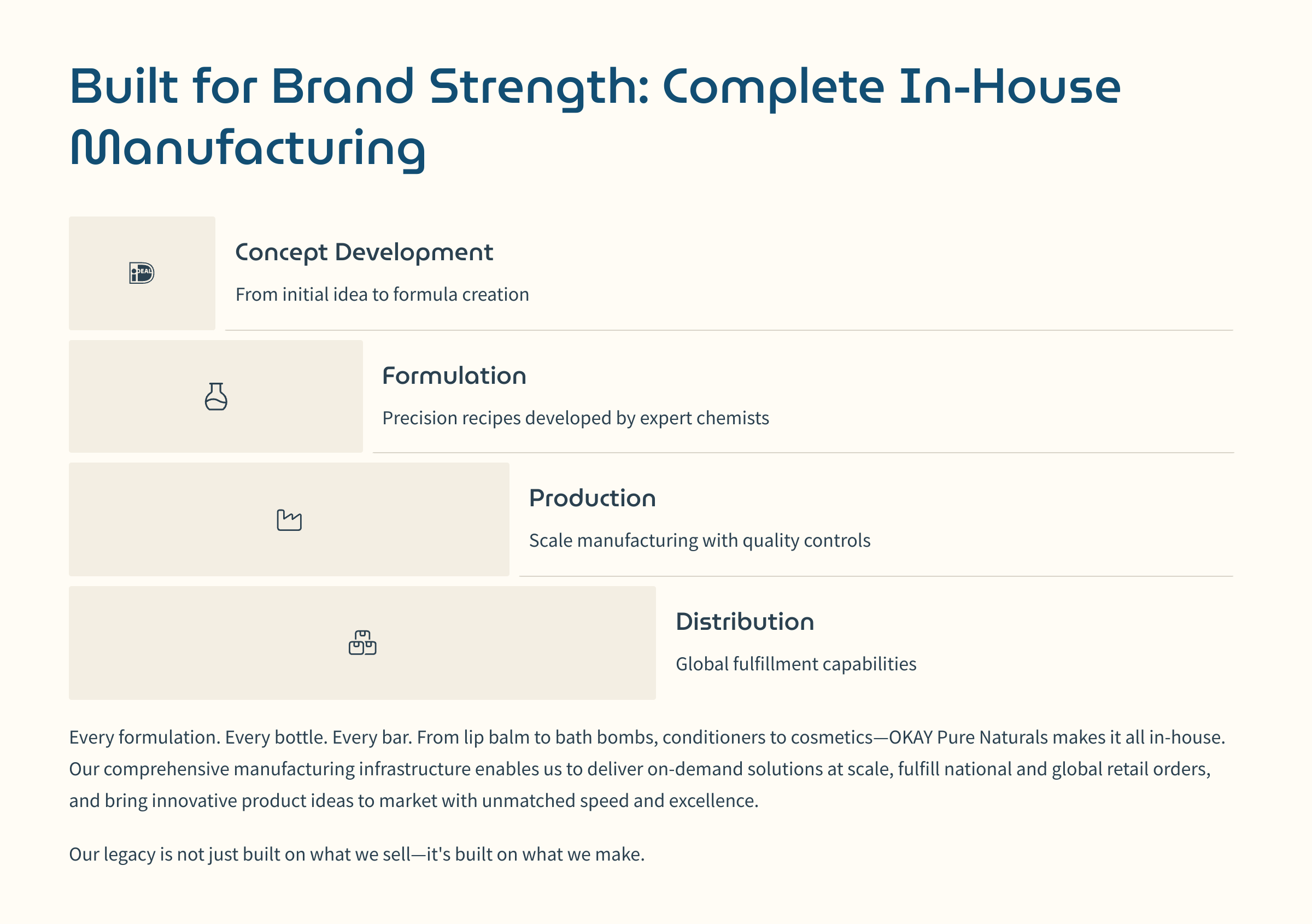Click the 'Global fulfillment capabilities' text

796,664
